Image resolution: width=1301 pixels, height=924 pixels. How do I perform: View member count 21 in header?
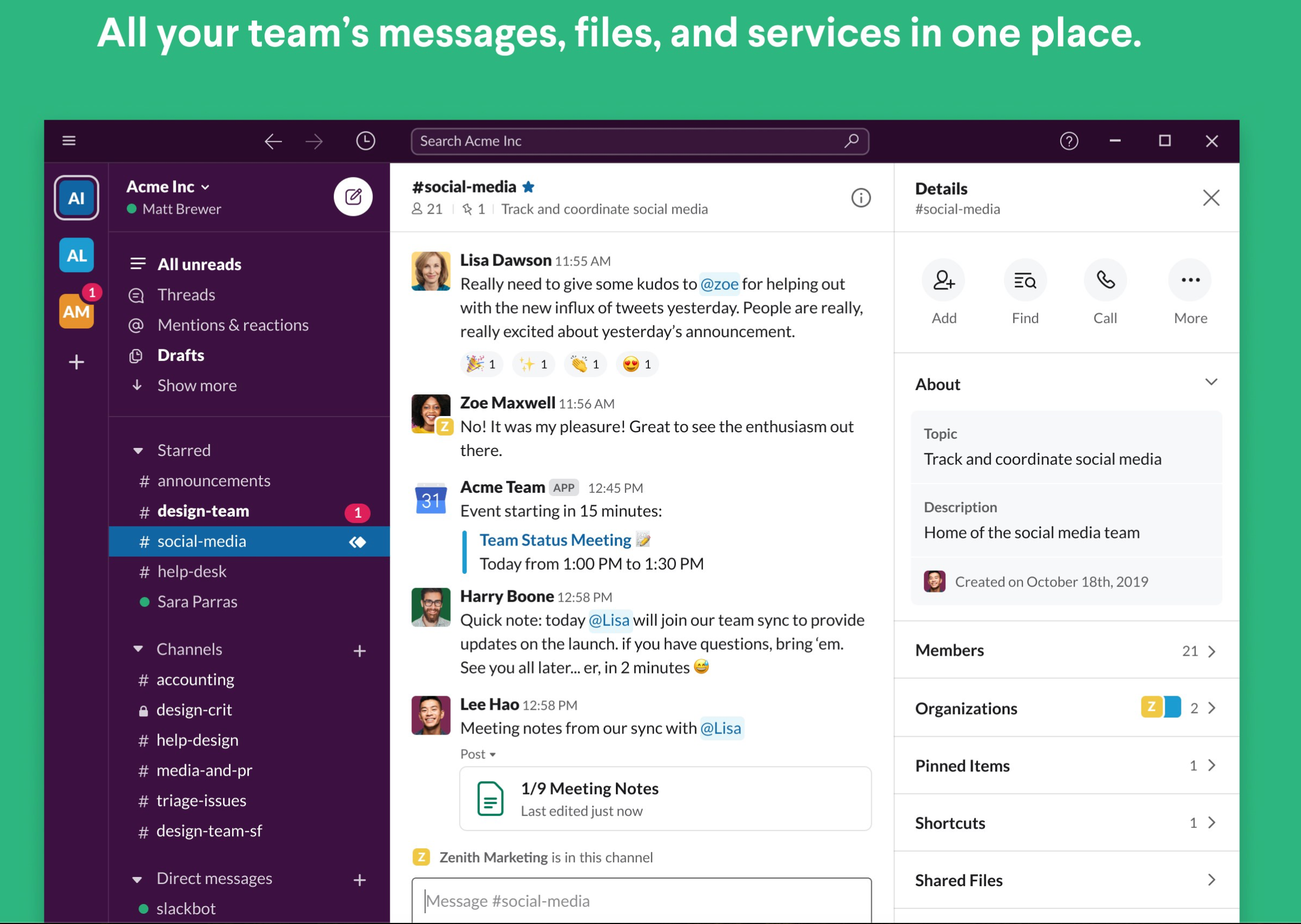[x=427, y=209]
